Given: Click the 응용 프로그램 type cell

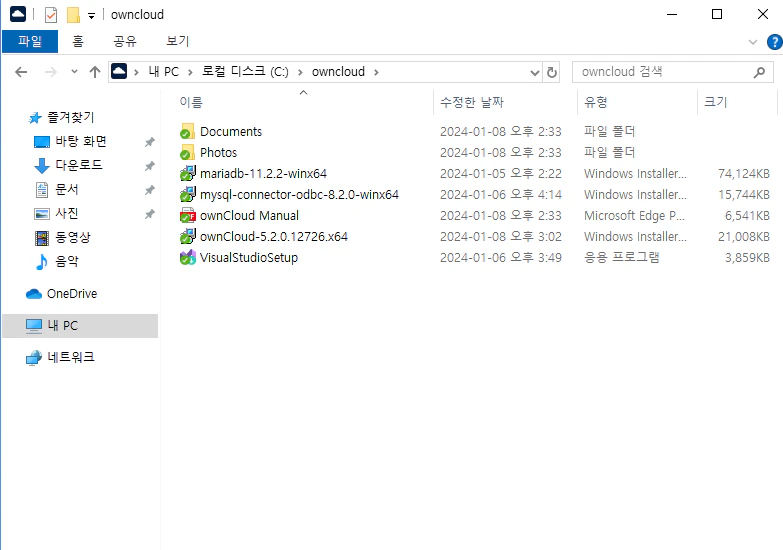Looking at the screenshot, I should click(622, 257).
